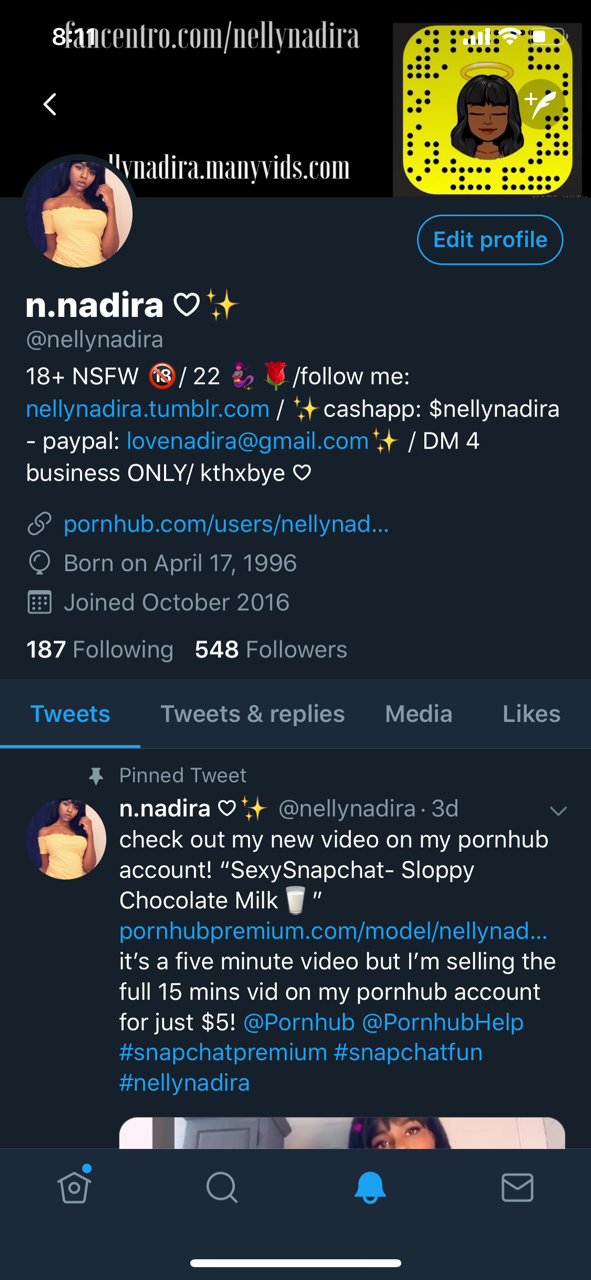The height and width of the screenshot is (1280, 591).
Task: Open the 187 Following list
Action: (x=99, y=650)
